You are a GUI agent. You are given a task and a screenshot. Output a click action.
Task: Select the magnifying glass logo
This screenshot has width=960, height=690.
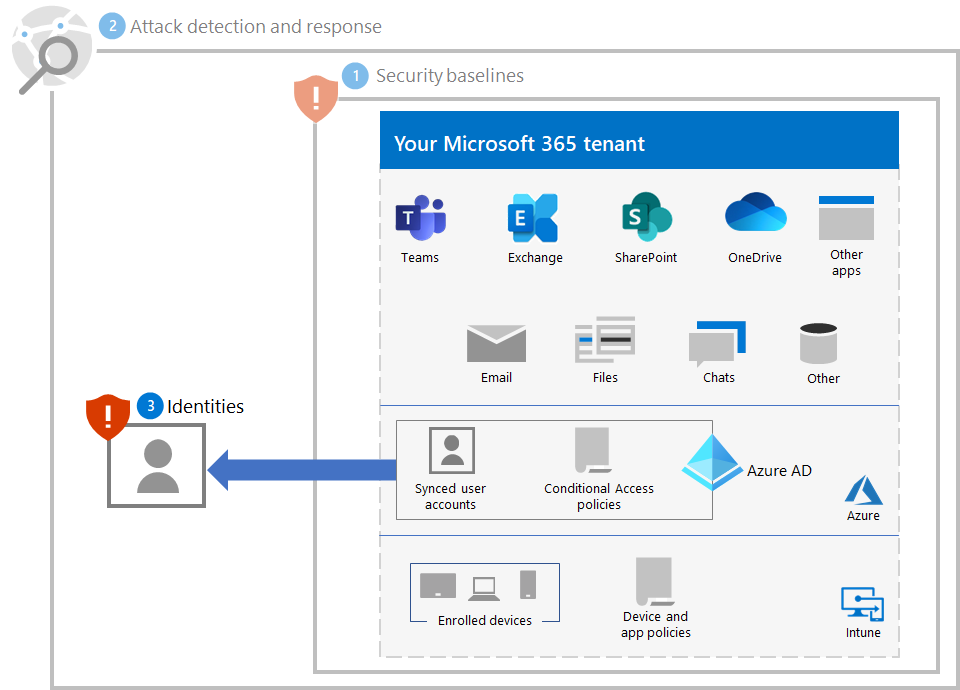(52, 47)
